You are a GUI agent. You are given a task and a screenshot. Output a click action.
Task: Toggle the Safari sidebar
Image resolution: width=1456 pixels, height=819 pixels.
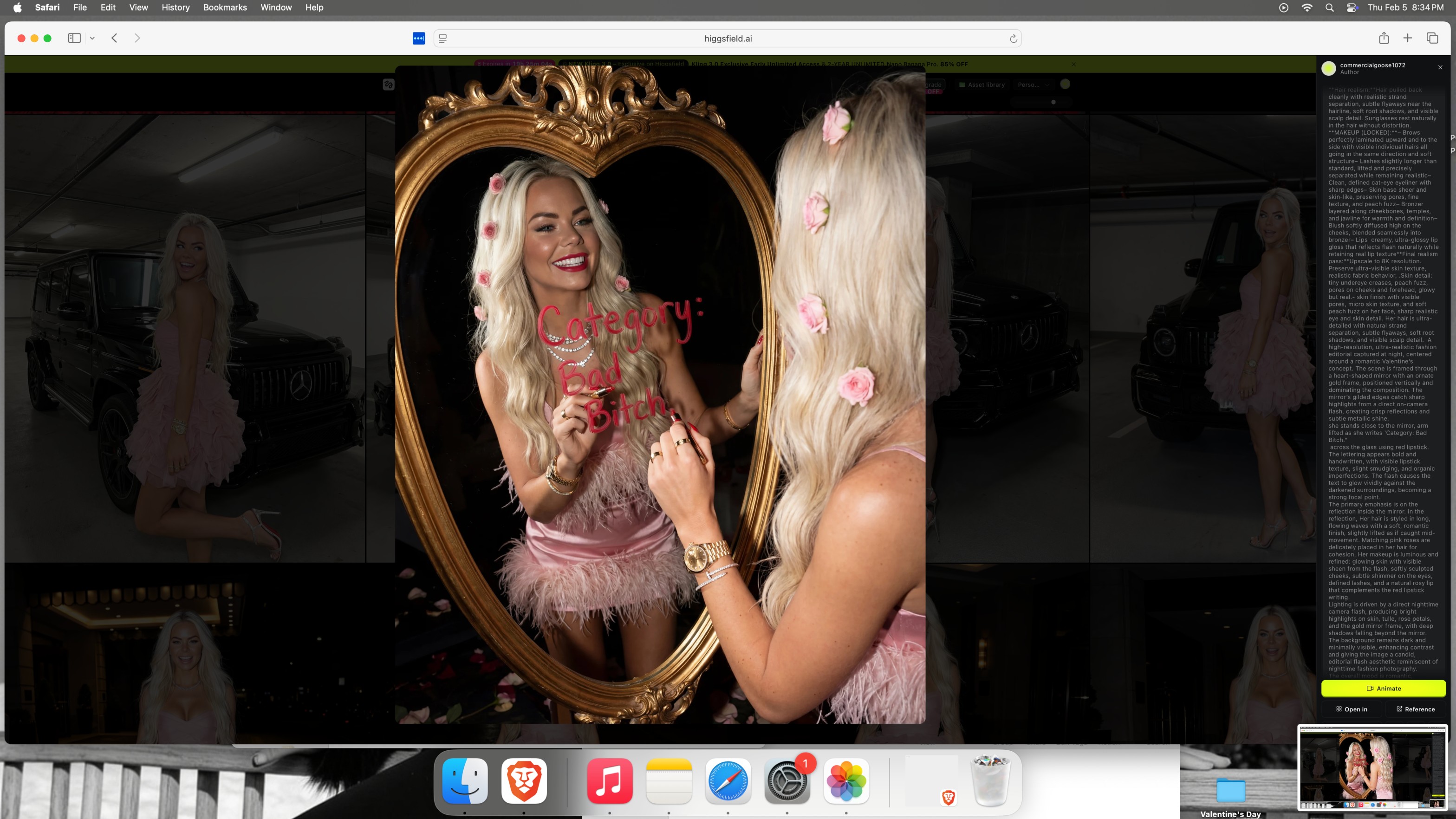[x=74, y=38]
